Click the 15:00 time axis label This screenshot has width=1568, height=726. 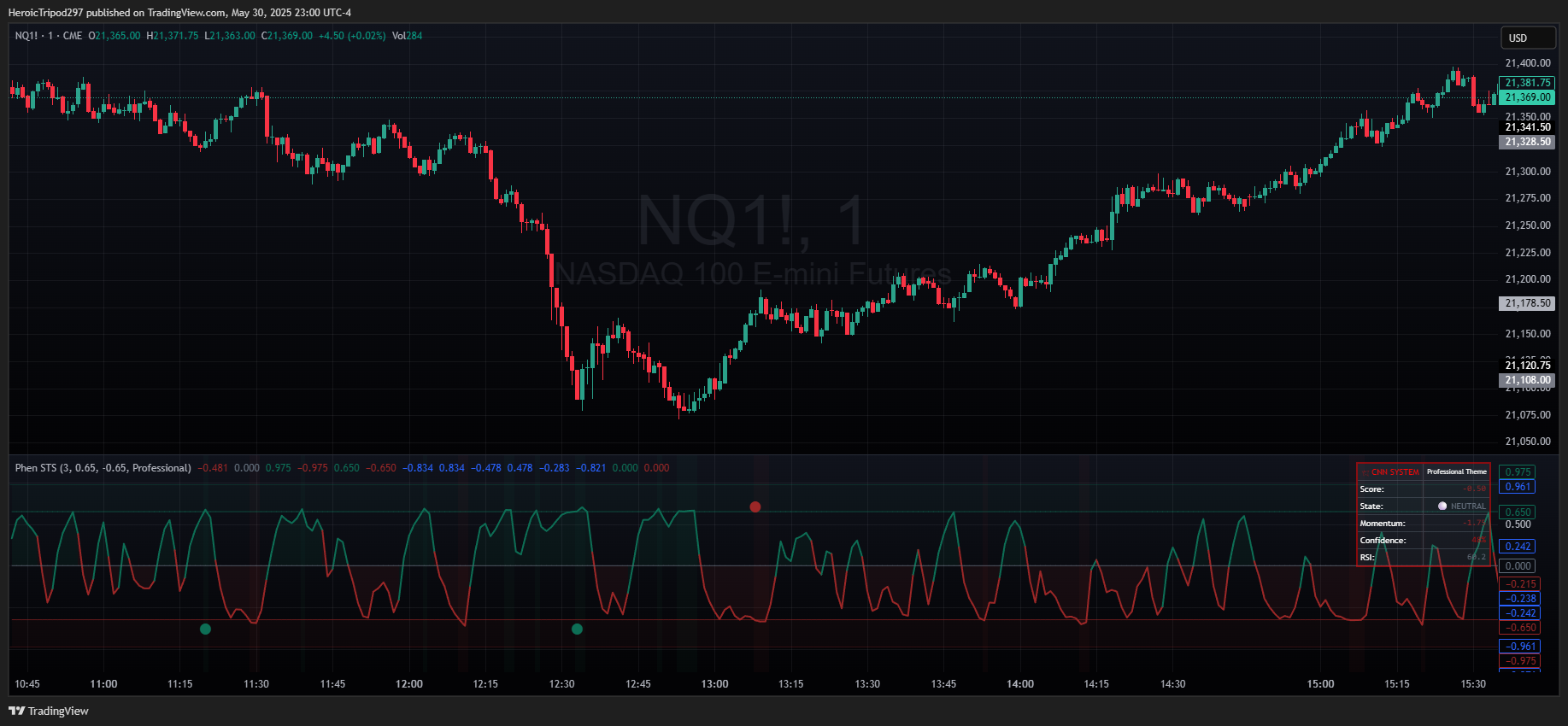1321,684
